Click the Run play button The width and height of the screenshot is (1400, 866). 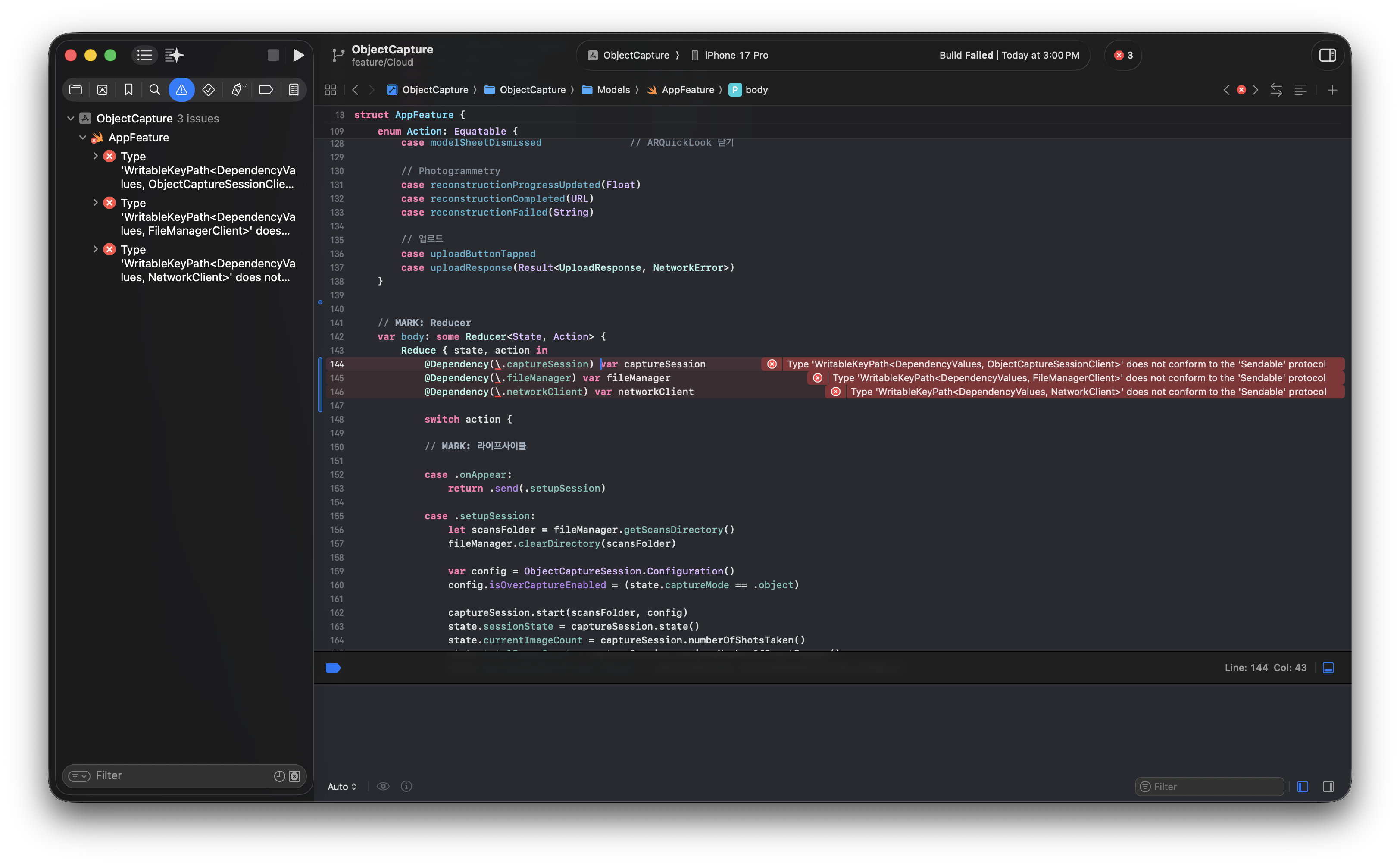coord(298,55)
